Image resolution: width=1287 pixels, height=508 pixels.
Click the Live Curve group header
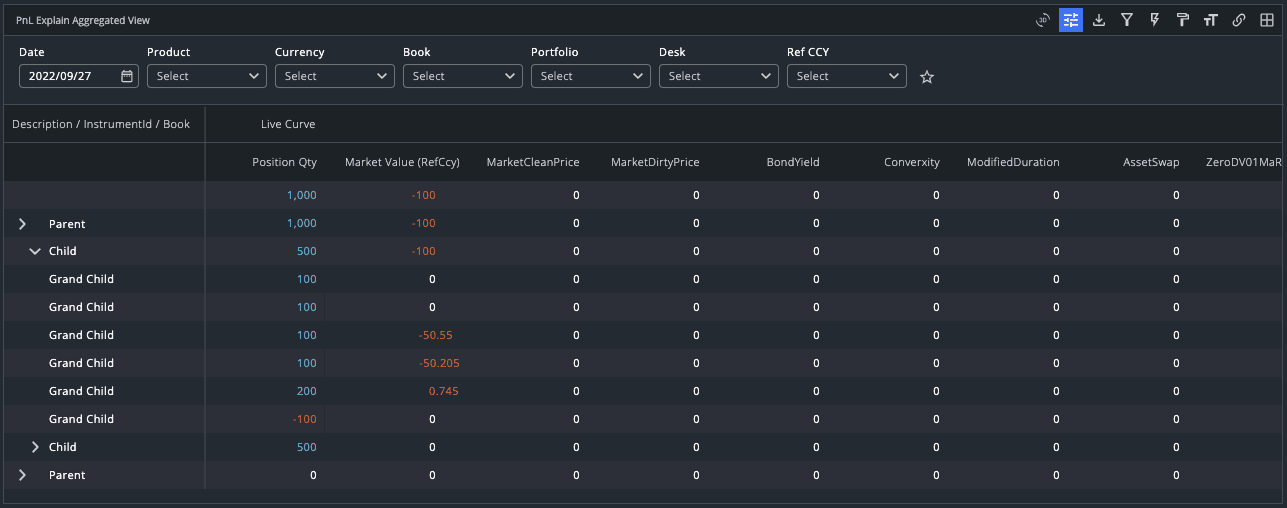(x=288, y=125)
